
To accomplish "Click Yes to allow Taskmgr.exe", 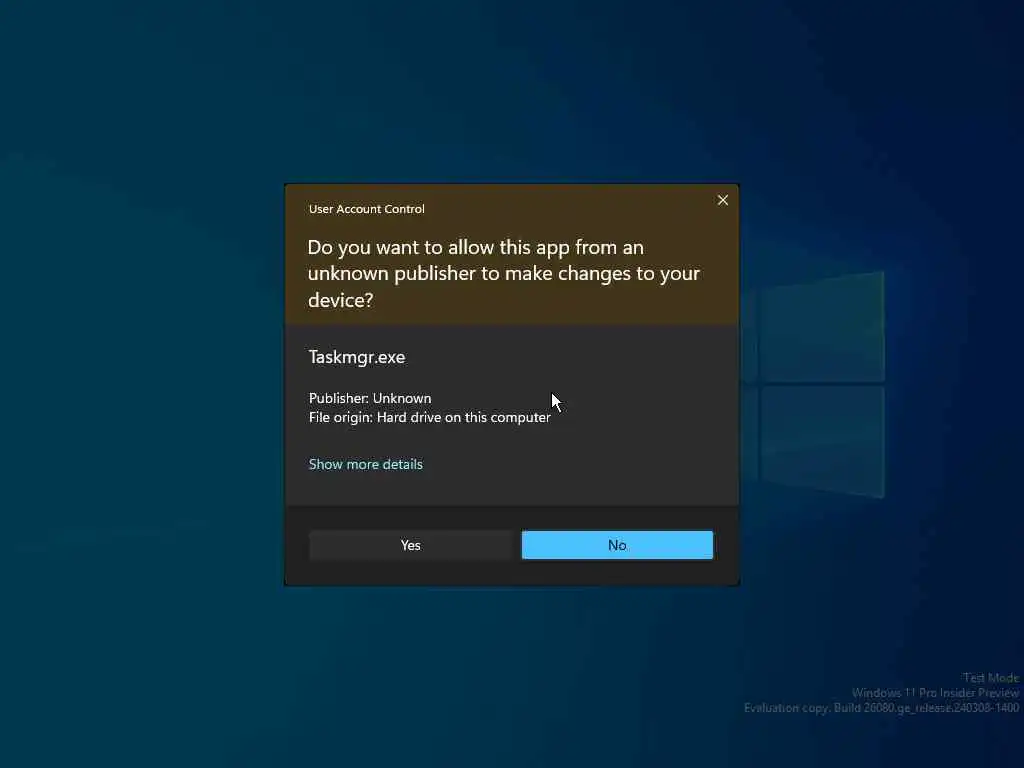I will pos(410,545).
